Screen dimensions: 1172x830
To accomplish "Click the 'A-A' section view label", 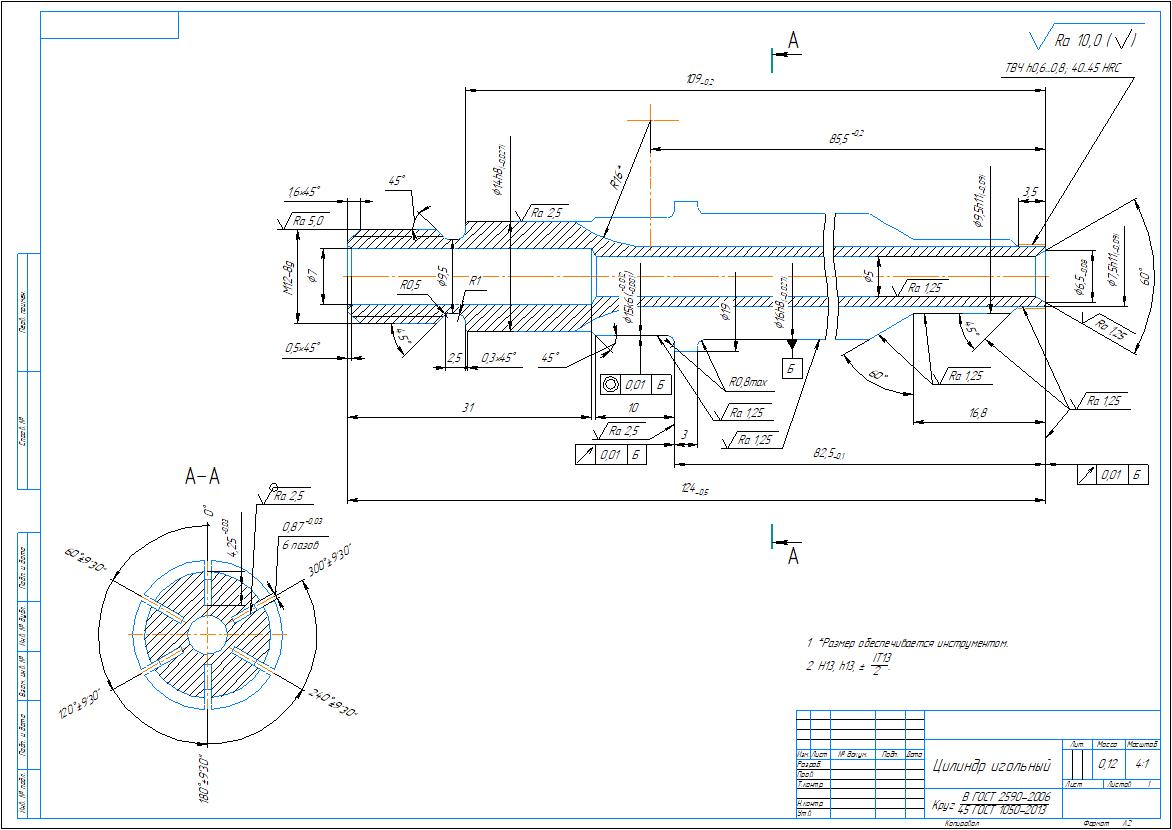I will pyautogui.click(x=202, y=477).
